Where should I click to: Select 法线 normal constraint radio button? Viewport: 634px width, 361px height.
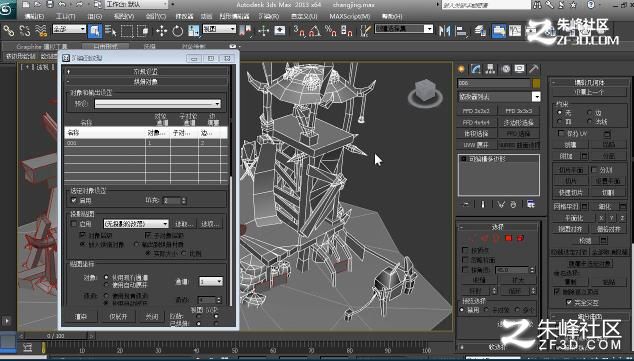click(x=590, y=121)
